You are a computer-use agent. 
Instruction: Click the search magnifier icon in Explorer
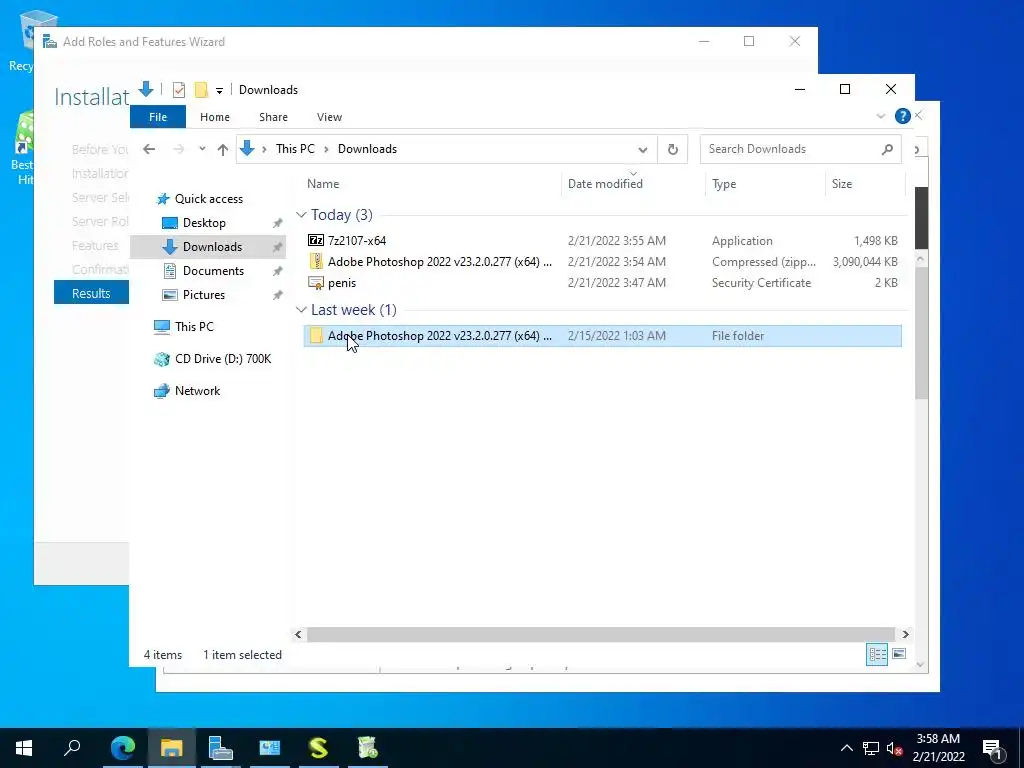tap(887, 149)
